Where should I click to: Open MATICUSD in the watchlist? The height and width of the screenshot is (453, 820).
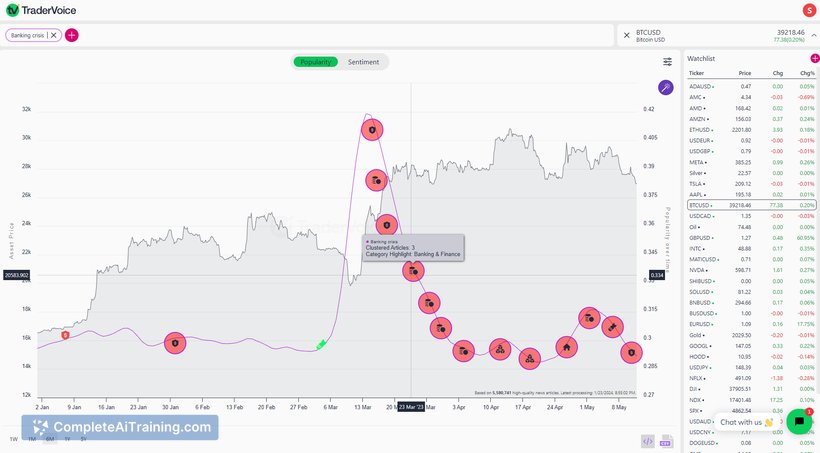click(751, 259)
